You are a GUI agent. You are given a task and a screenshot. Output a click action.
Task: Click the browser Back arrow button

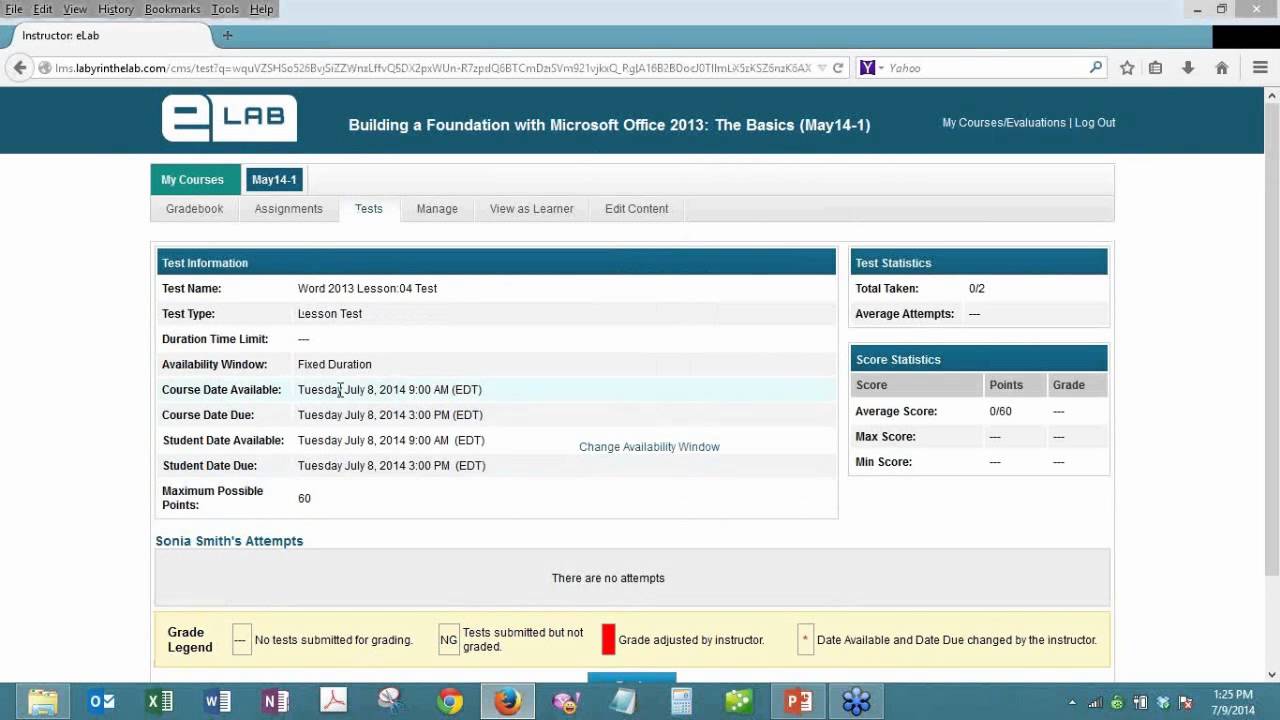20,68
